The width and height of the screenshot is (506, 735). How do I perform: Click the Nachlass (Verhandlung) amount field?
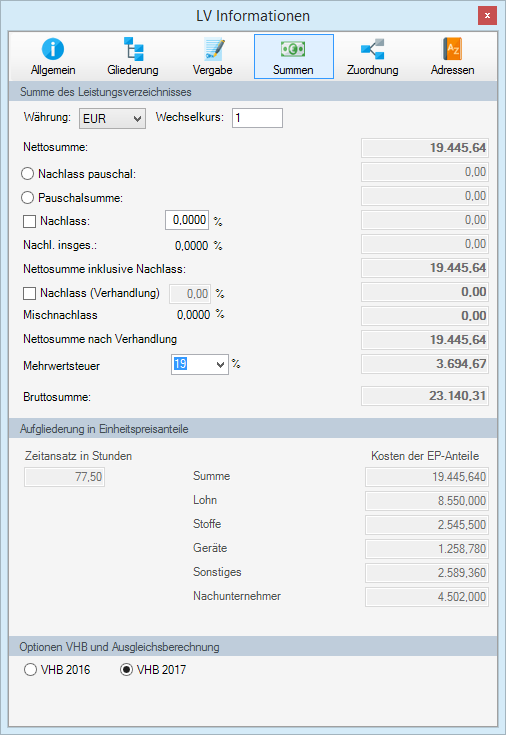(x=425, y=292)
